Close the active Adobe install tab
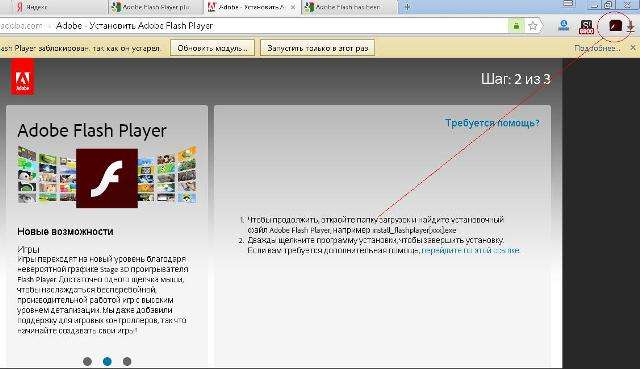Screen dimensions: 640x369 tap(293, 7)
